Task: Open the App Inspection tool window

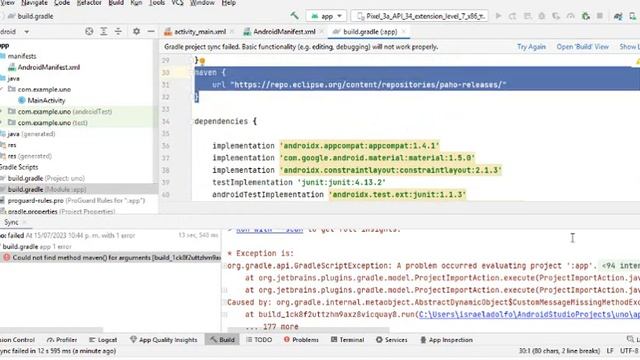Action: tap(446, 340)
